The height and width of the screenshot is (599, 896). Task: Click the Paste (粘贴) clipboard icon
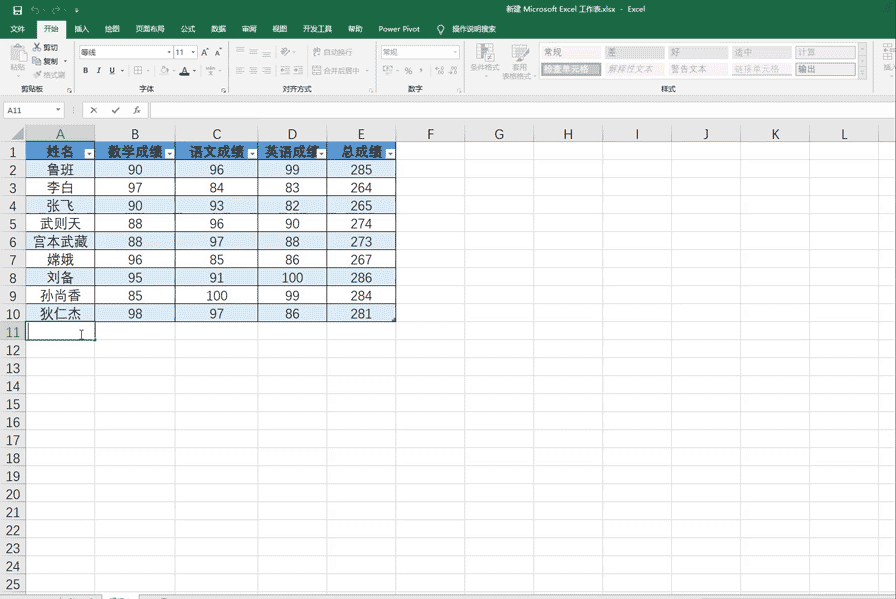pos(18,54)
